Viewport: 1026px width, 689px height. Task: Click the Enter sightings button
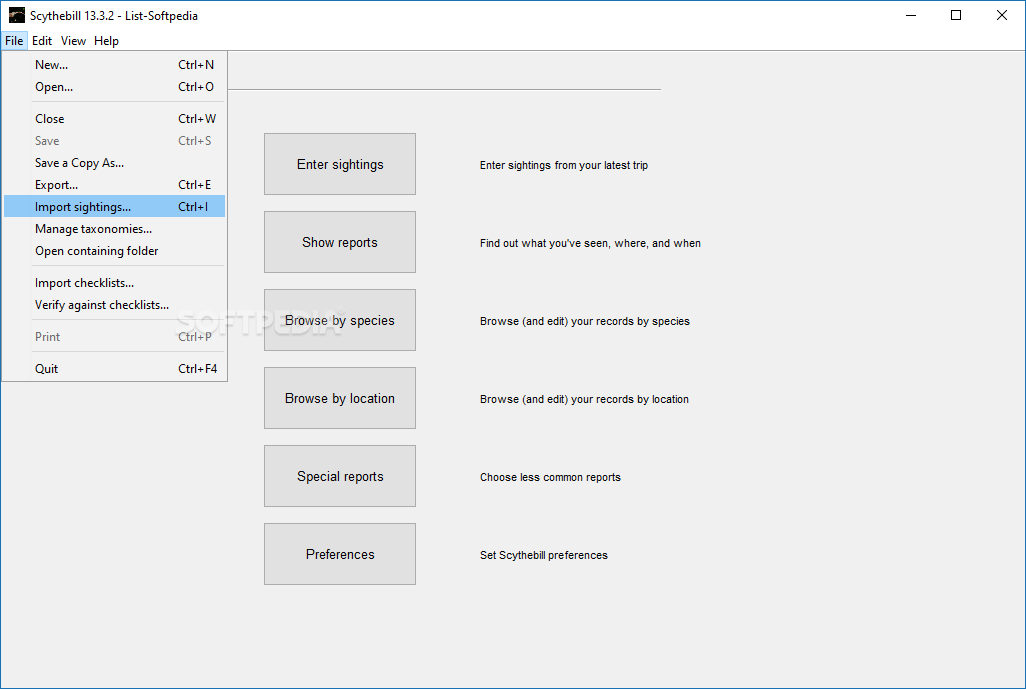click(340, 164)
